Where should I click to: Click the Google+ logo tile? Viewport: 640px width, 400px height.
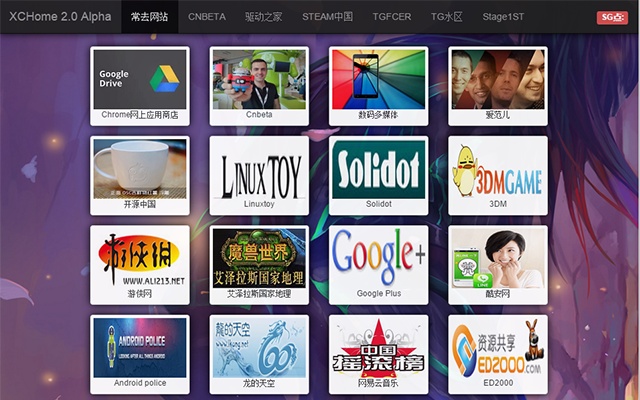378,258
